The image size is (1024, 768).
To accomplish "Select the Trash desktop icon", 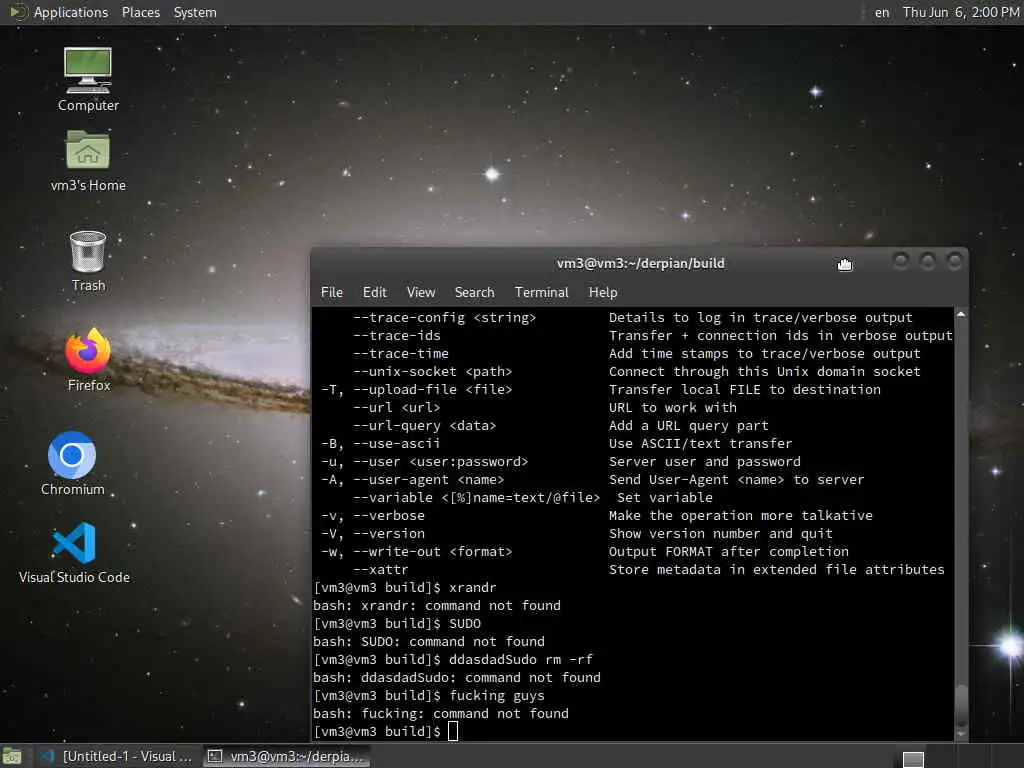I will pos(88,261).
